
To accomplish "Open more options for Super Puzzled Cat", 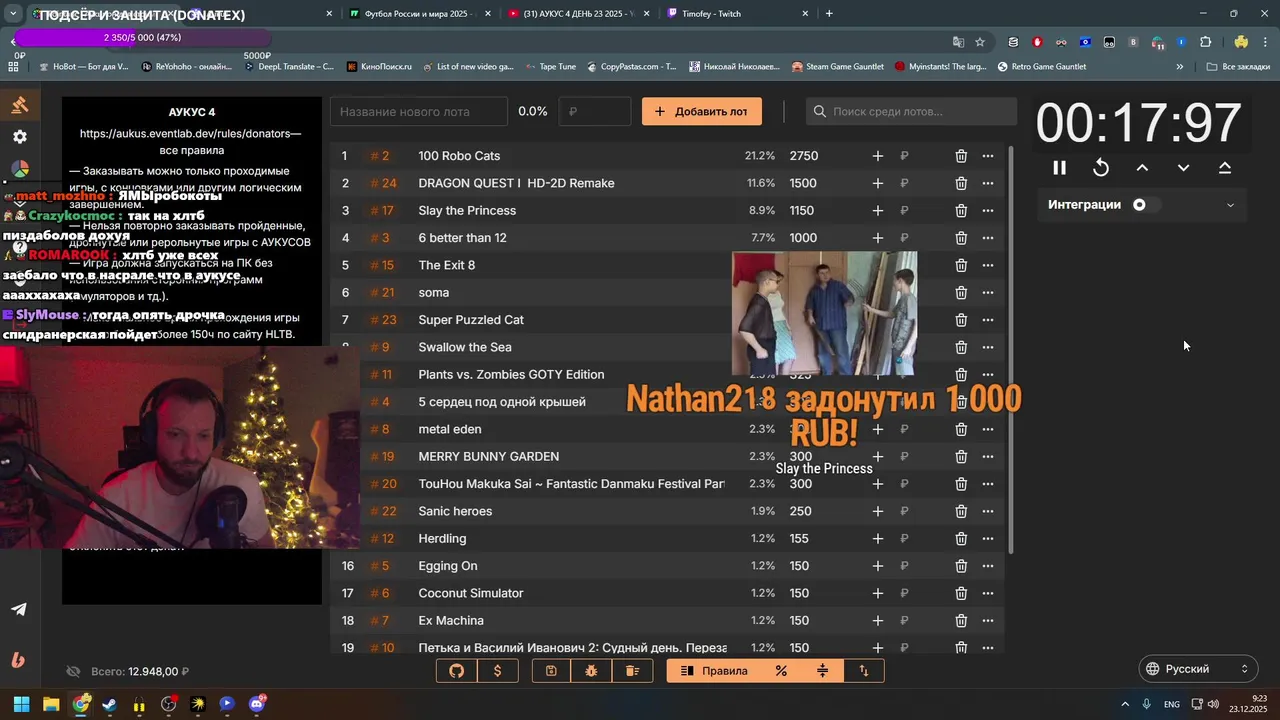I will pos(988,320).
